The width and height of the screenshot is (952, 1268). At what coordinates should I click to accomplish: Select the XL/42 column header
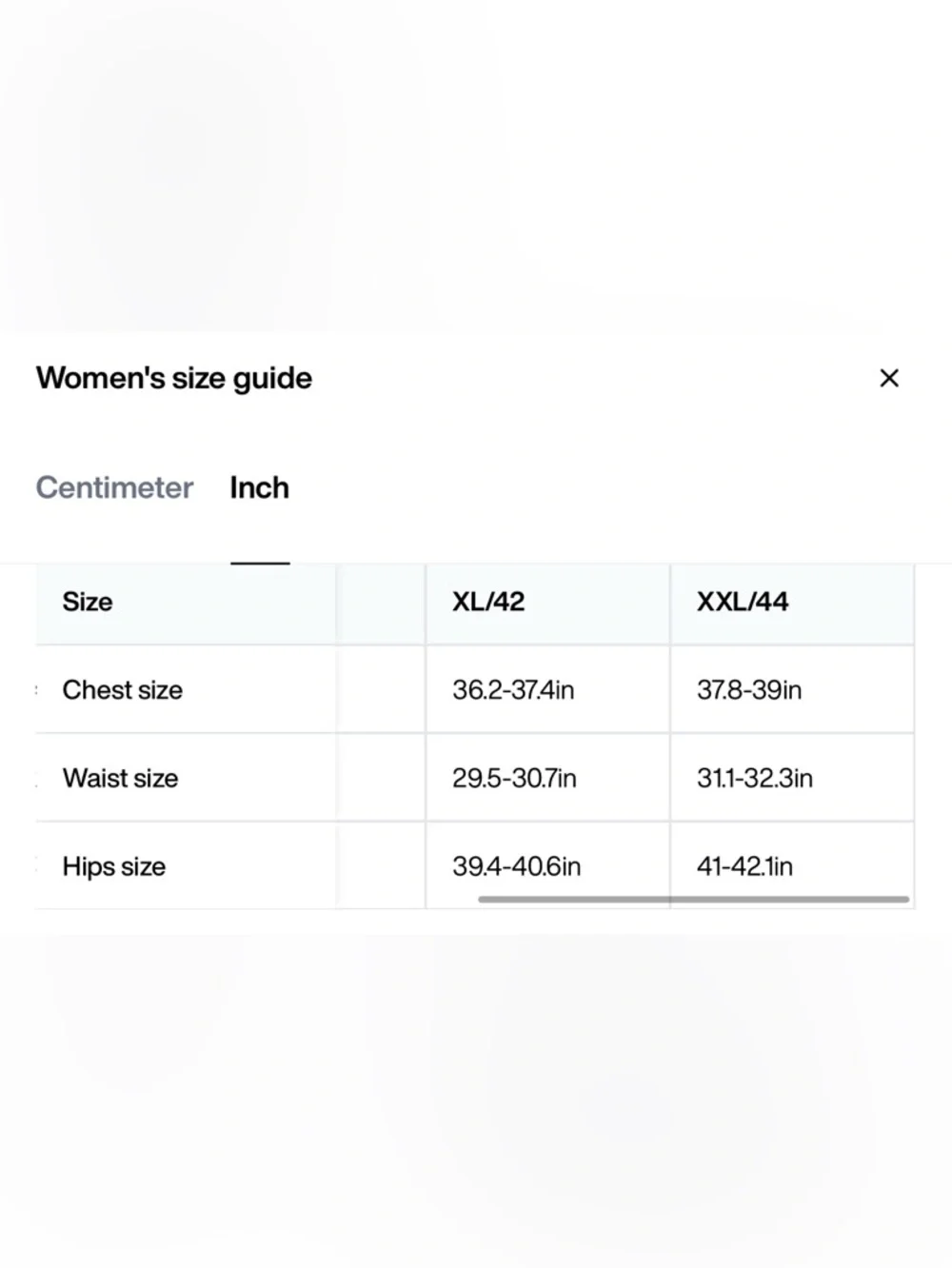click(488, 602)
